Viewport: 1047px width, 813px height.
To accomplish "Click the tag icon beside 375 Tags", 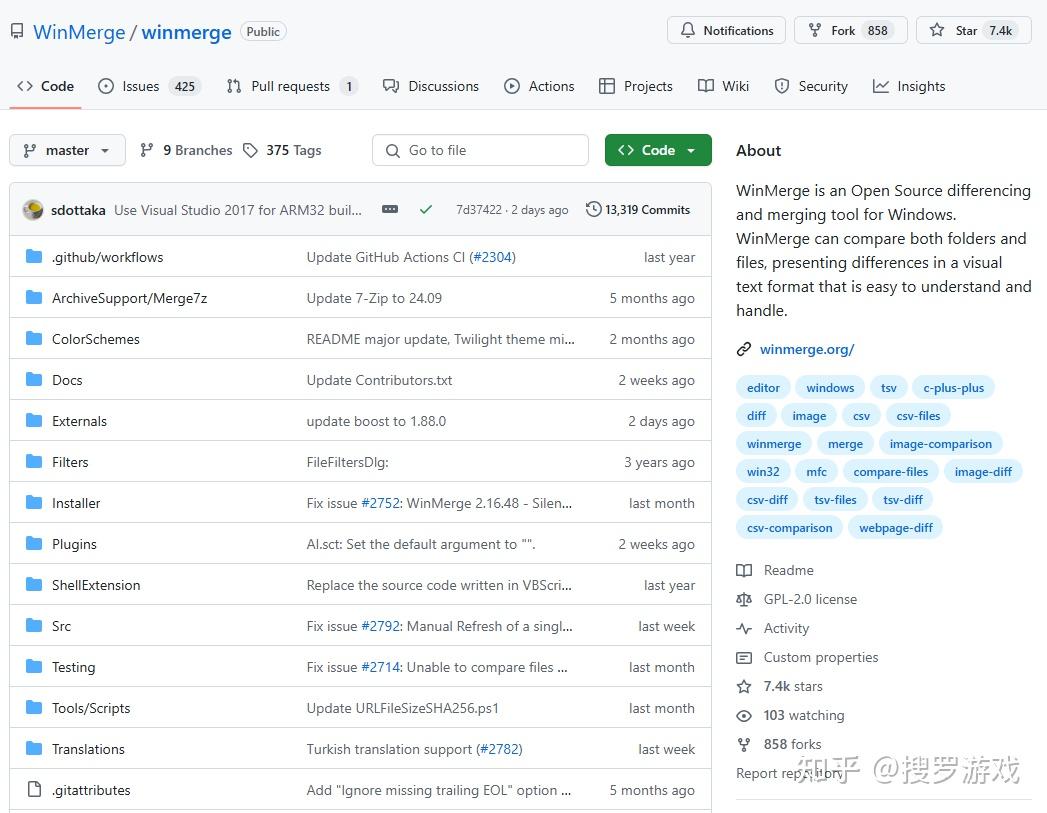I will (x=250, y=150).
